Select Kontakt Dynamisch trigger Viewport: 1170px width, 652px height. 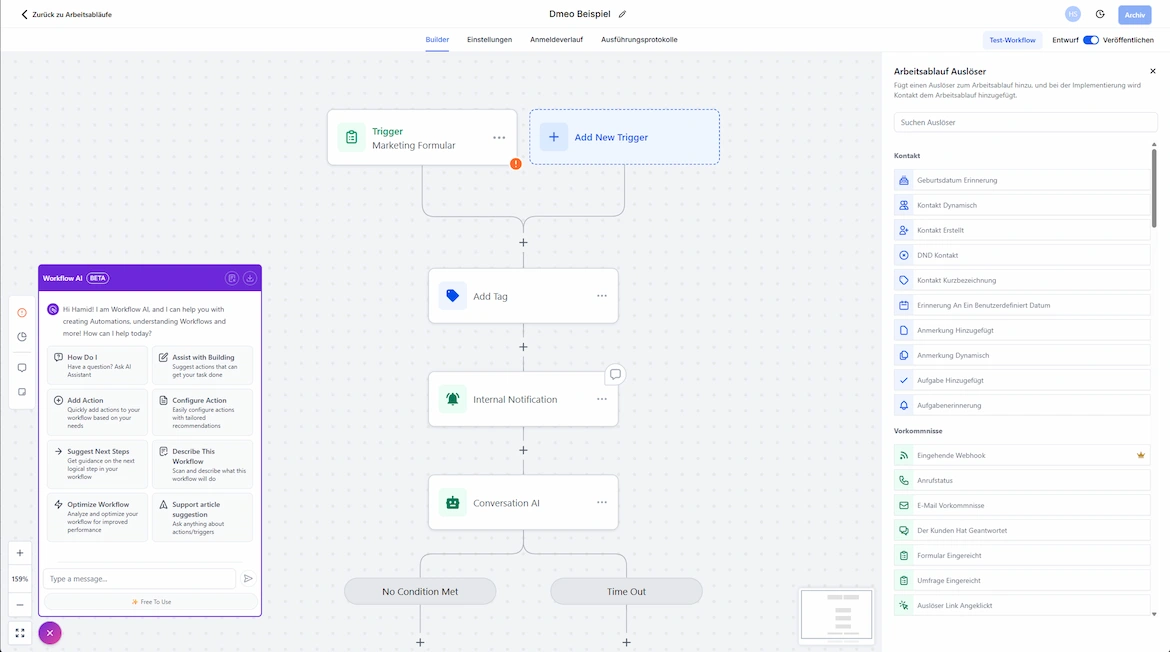click(x=1022, y=205)
